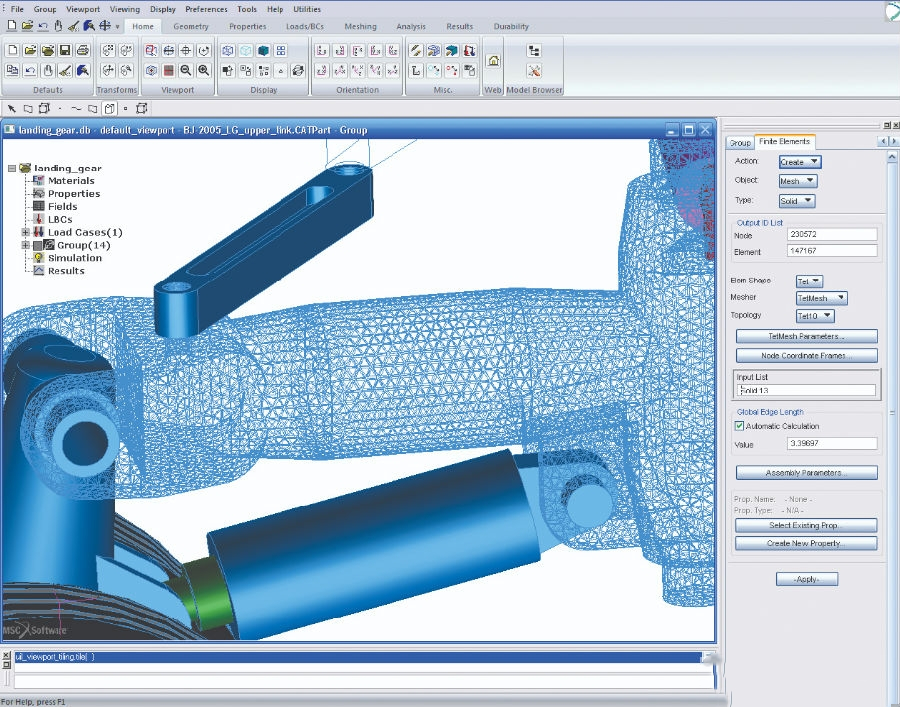Click the shaded solid cube display icon

tap(264, 50)
